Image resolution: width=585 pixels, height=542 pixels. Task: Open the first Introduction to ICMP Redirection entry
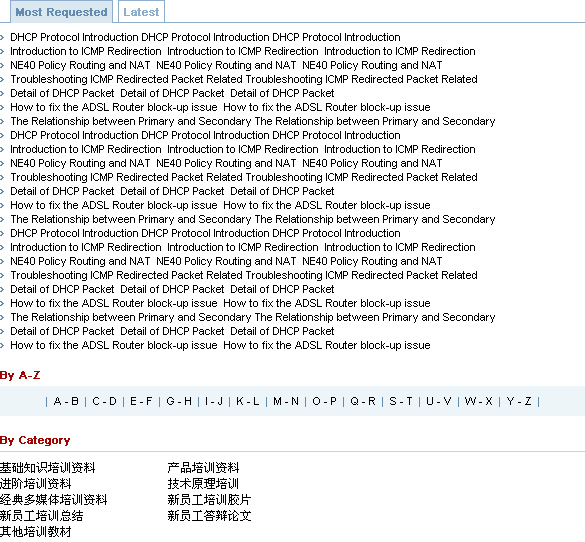[243, 51]
